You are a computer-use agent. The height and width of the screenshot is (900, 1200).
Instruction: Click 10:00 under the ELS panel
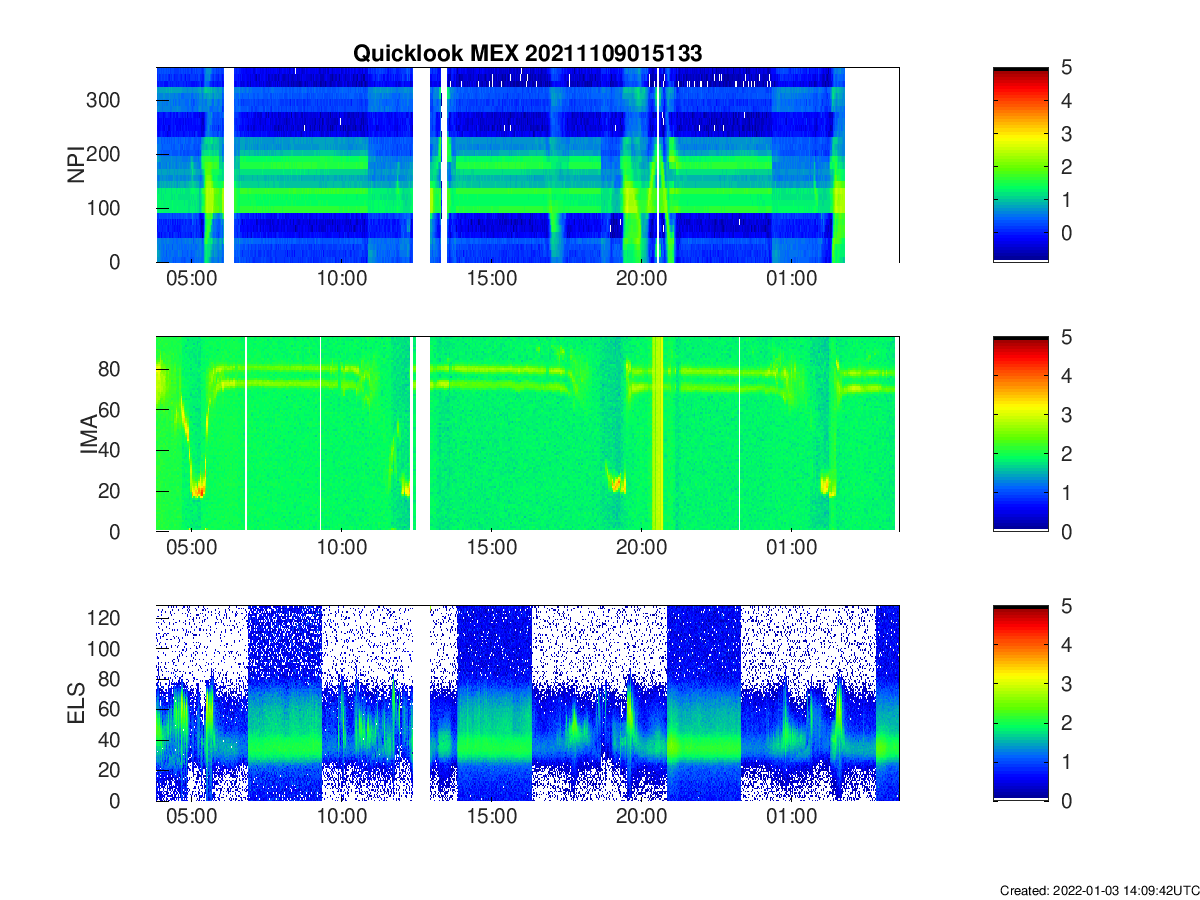pyautogui.click(x=341, y=817)
